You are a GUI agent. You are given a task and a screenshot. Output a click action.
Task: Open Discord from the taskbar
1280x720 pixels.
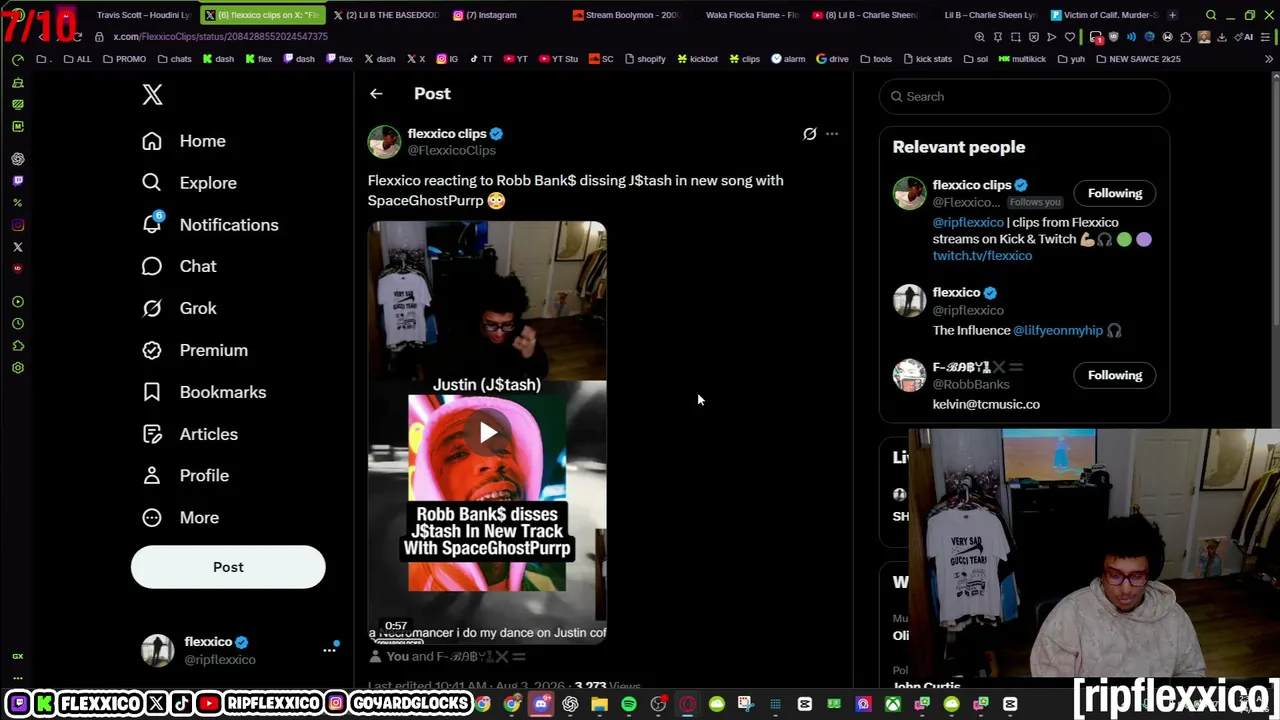click(541, 705)
